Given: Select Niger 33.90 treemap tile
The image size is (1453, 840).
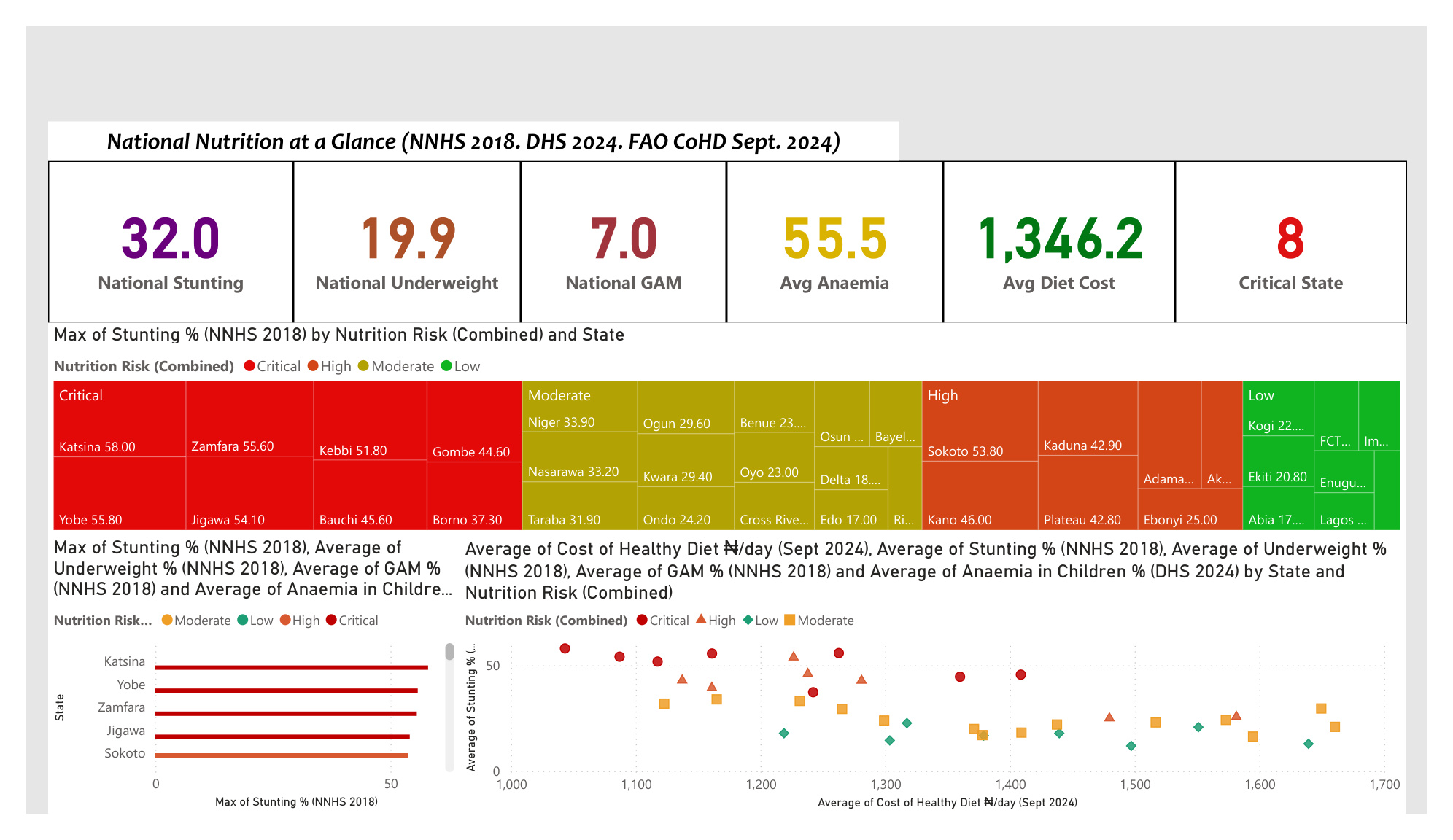Looking at the screenshot, I should [580, 406].
